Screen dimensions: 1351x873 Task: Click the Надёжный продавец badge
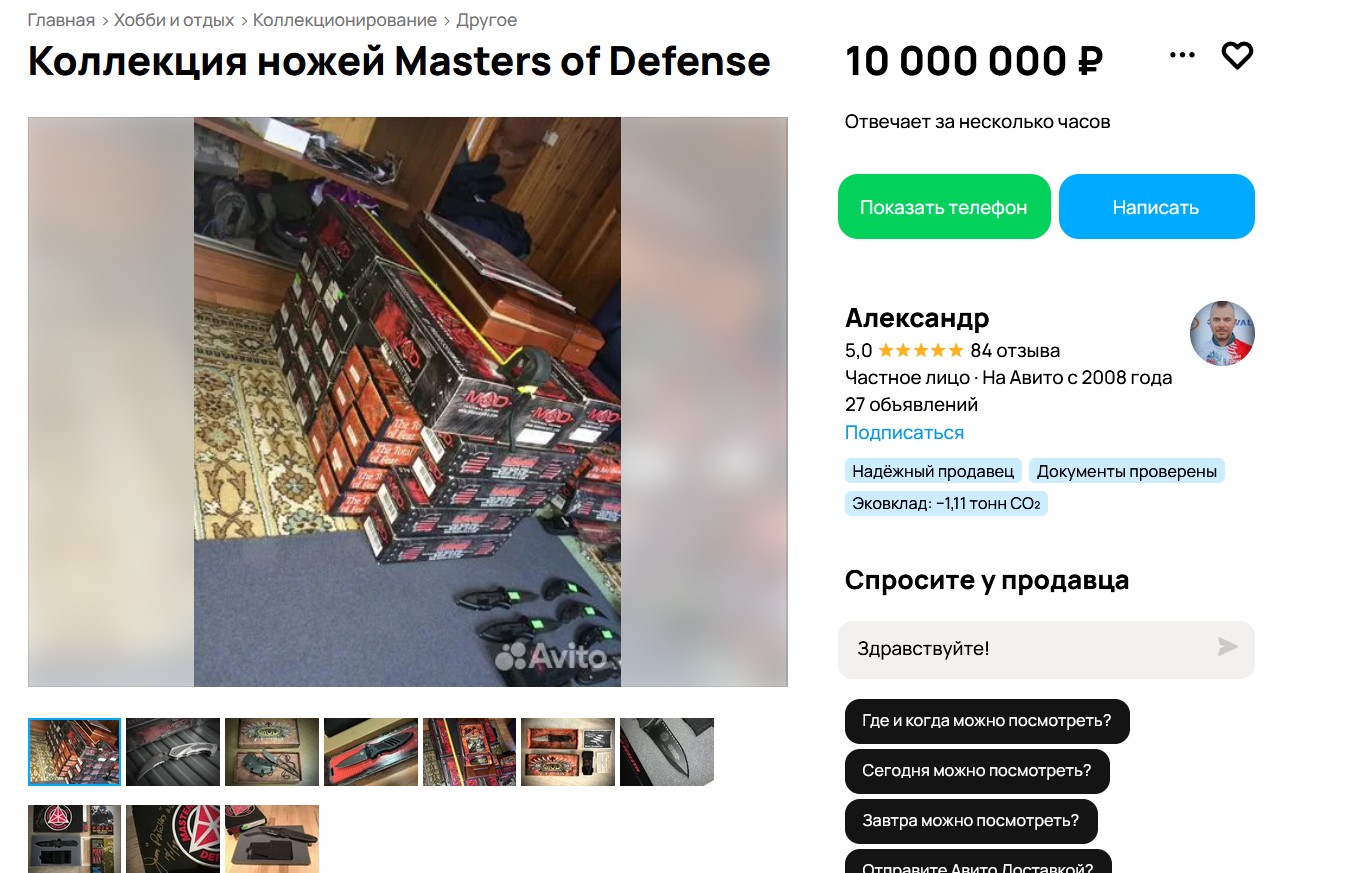[933, 471]
